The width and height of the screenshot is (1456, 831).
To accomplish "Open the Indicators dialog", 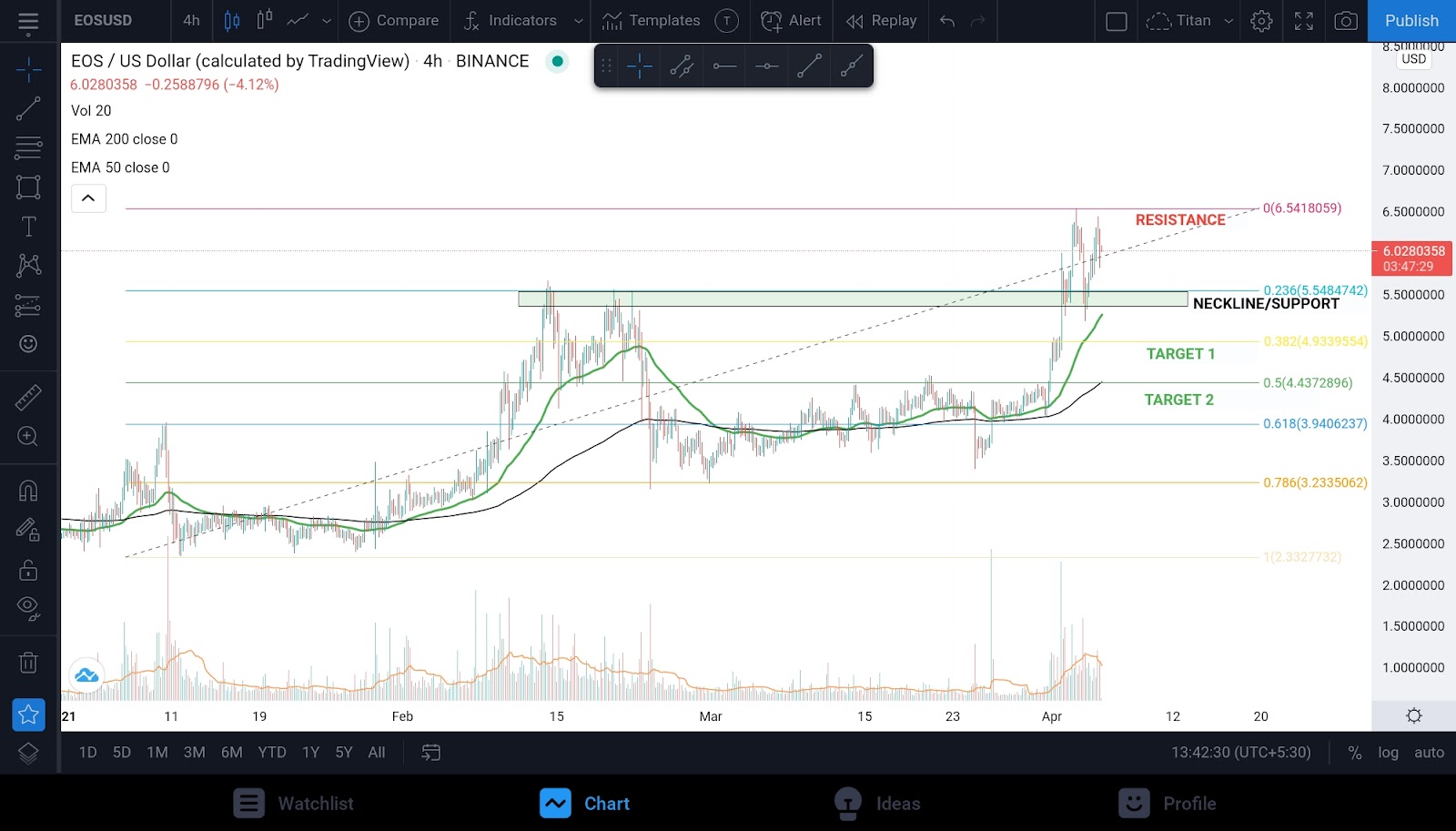I will tap(510, 21).
